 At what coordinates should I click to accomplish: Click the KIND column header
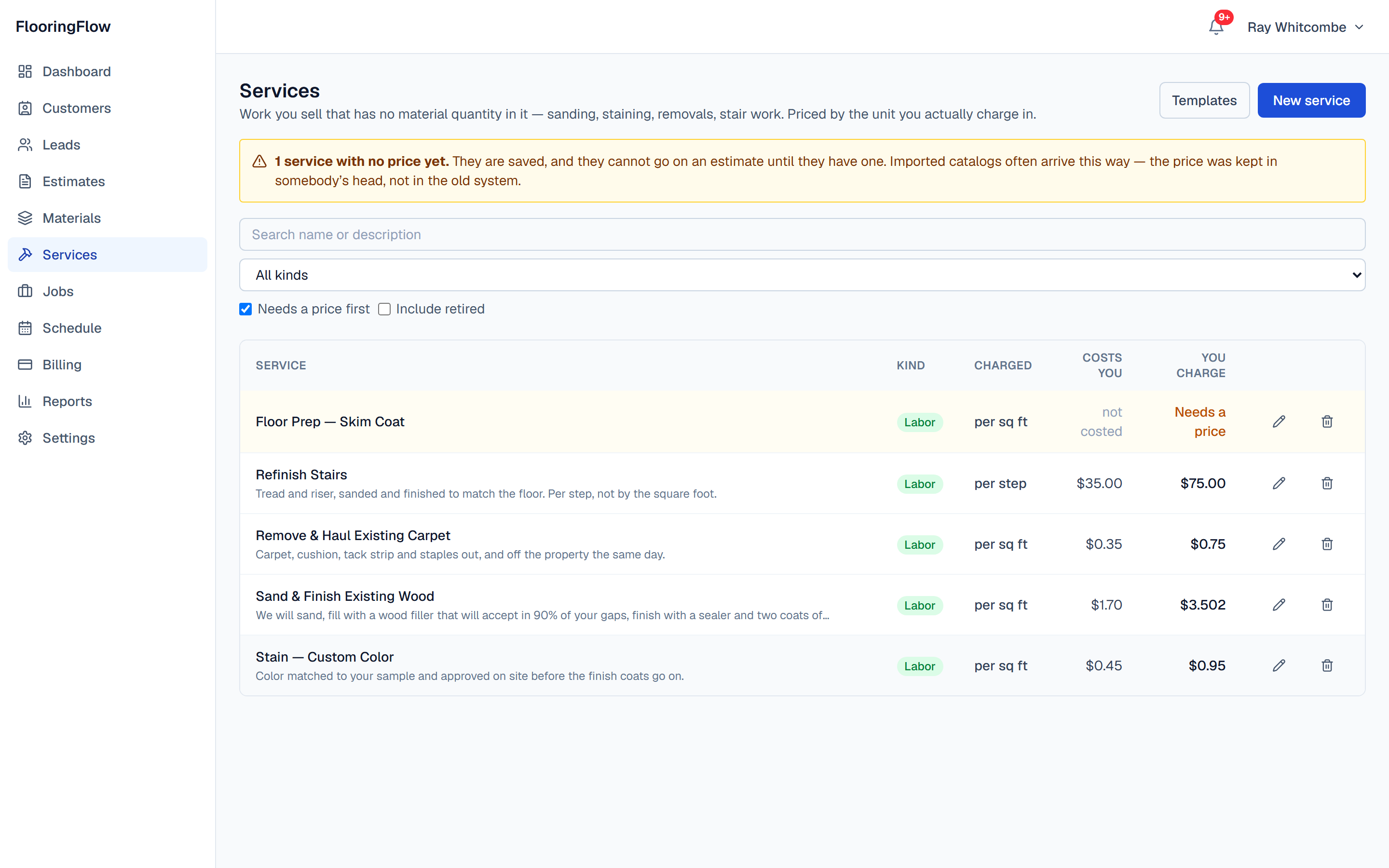[x=911, y=365]
